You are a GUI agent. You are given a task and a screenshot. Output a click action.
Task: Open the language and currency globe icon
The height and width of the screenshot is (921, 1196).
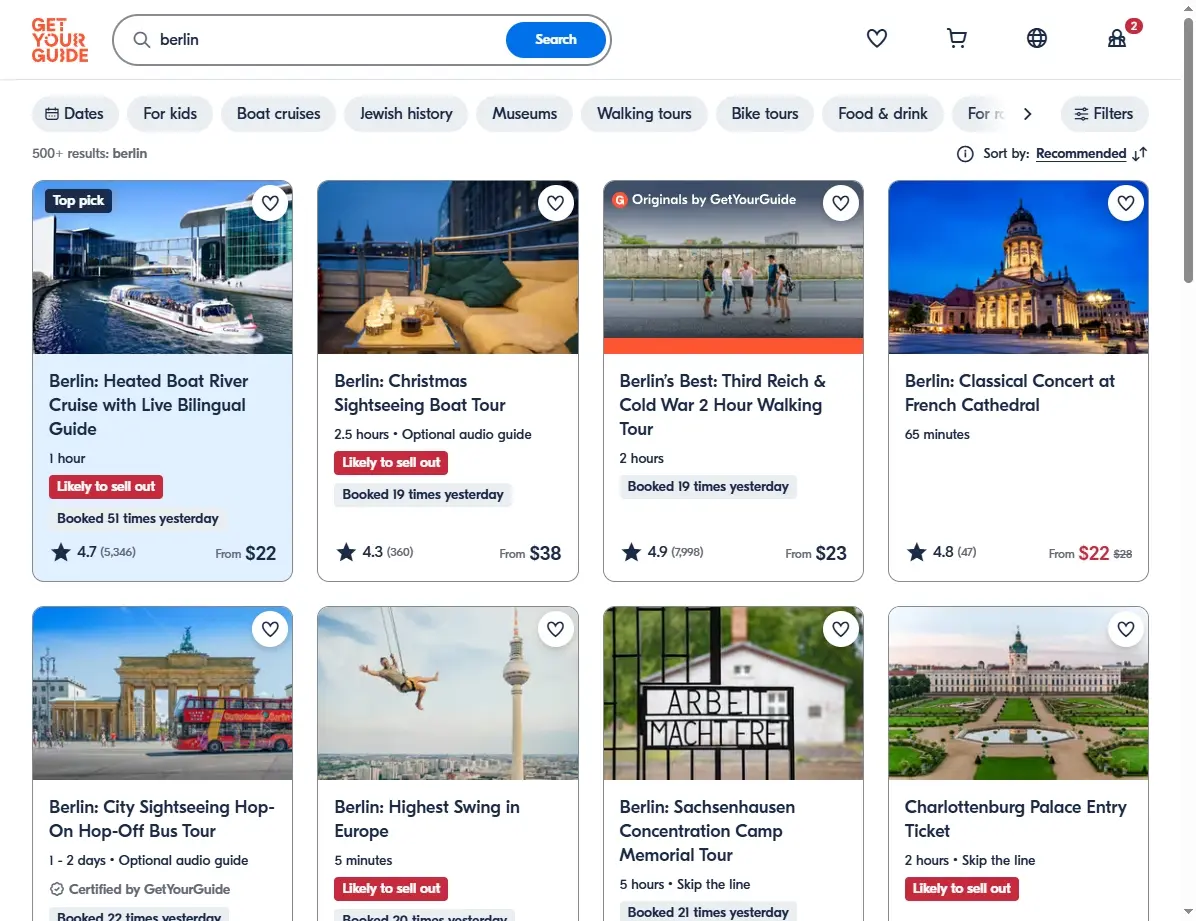click(1037, 38)
